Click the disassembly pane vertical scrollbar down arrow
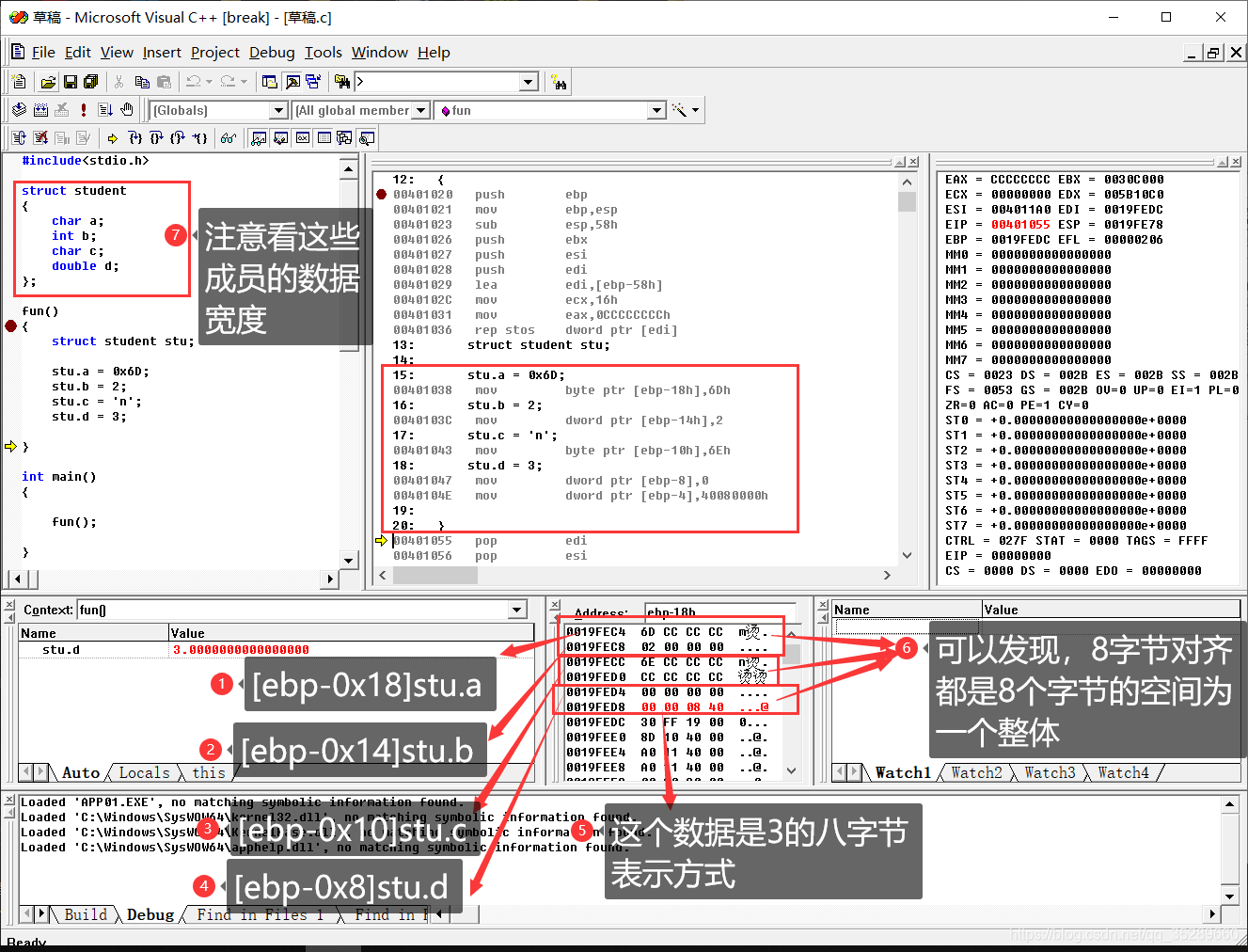Image resolution: width=1248 pixels, height=952 pixels. [907, 555]
